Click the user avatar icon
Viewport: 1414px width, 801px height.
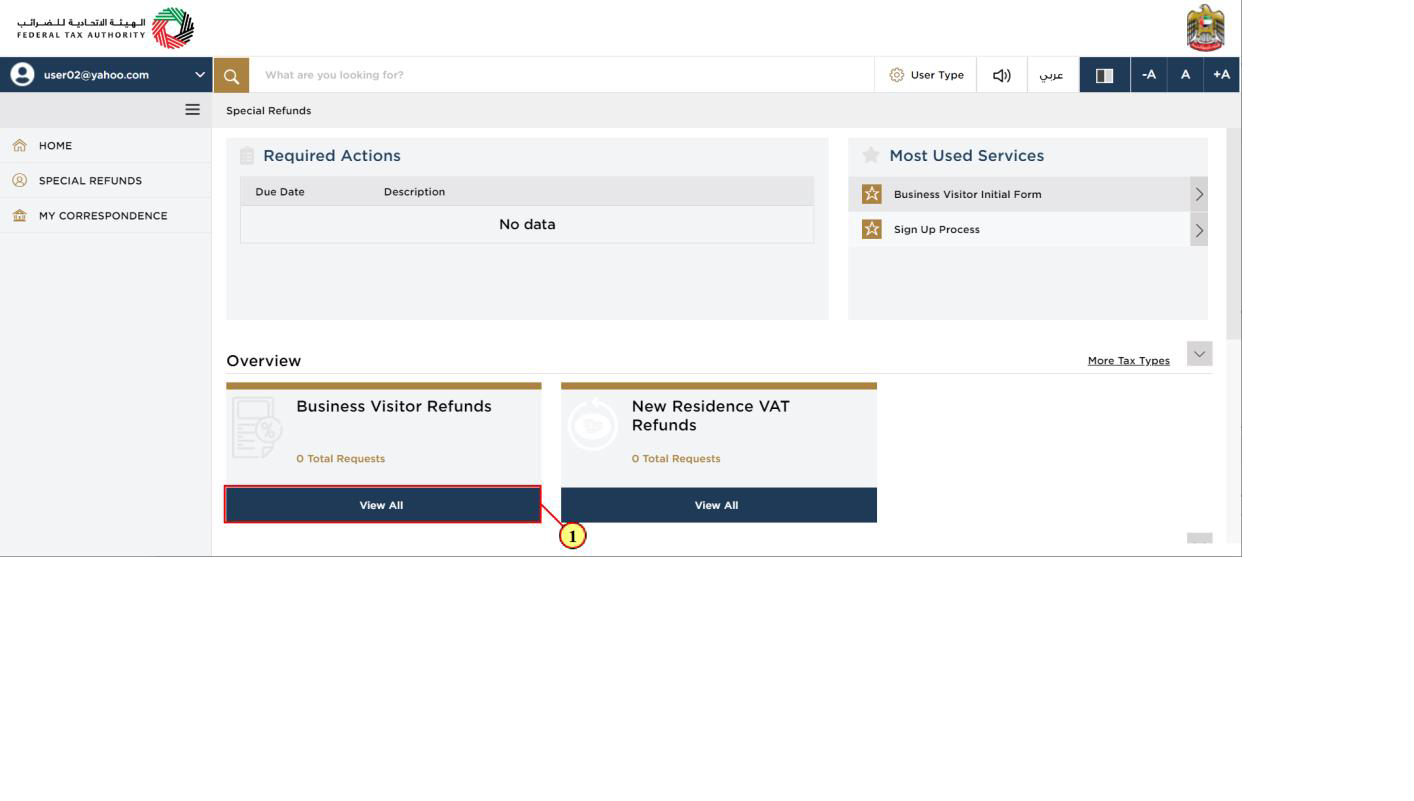[22, 75]
